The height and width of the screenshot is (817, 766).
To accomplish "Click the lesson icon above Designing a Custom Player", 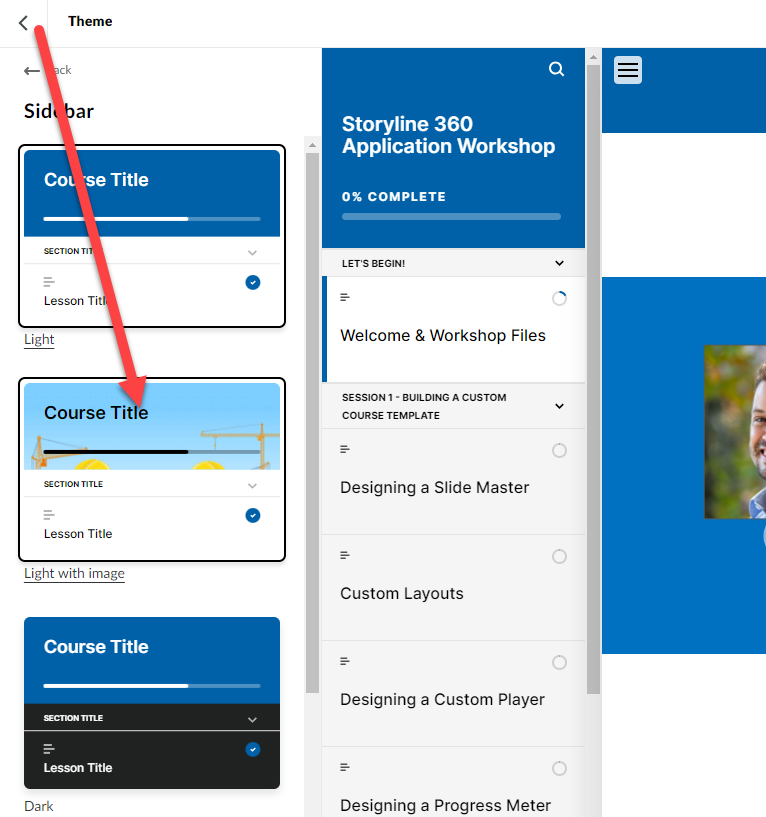I will pos(344,661).
